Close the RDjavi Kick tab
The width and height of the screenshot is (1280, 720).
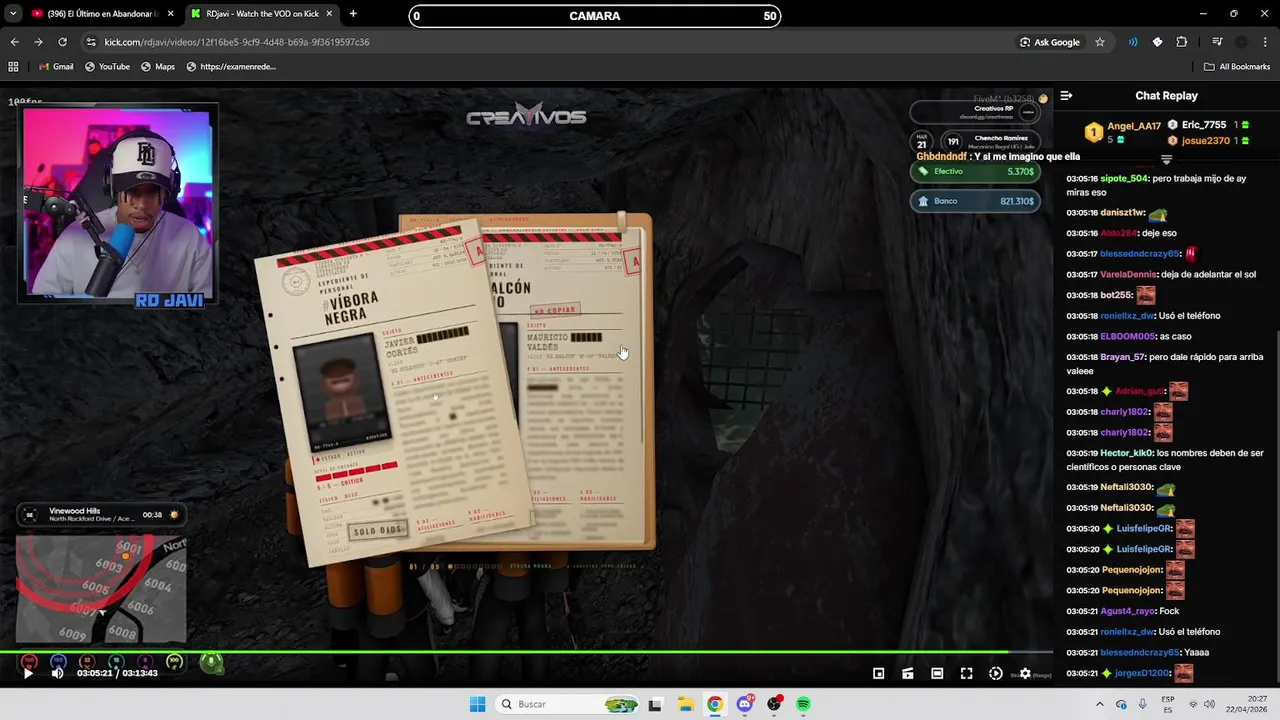coord(329,14)
